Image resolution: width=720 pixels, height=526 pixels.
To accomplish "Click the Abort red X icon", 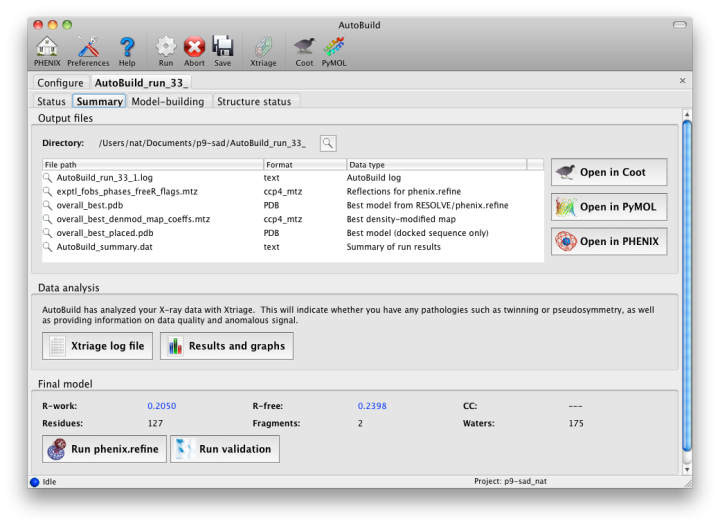I will click(194, 50).
